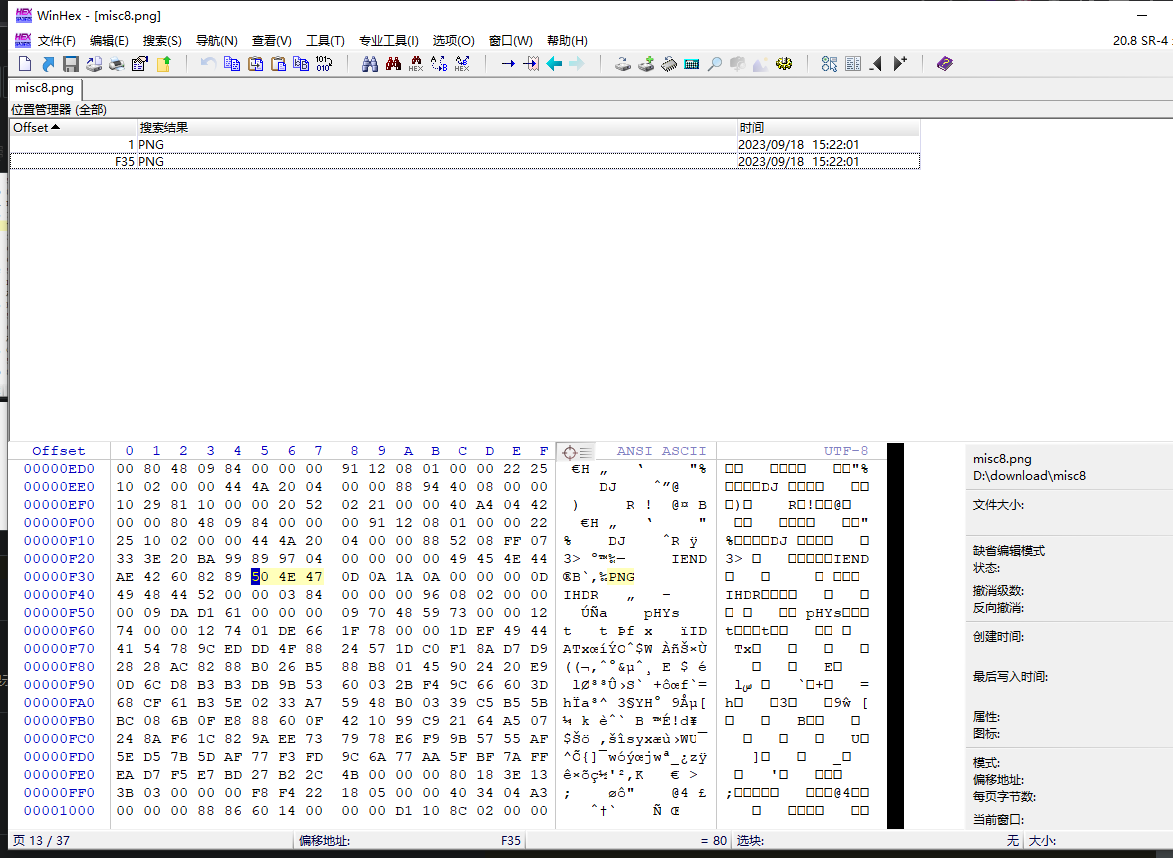The height and width of the screenshot is (858, 1173).
Task: Open the 编辑(E) menu
Action: coord(109,40)
